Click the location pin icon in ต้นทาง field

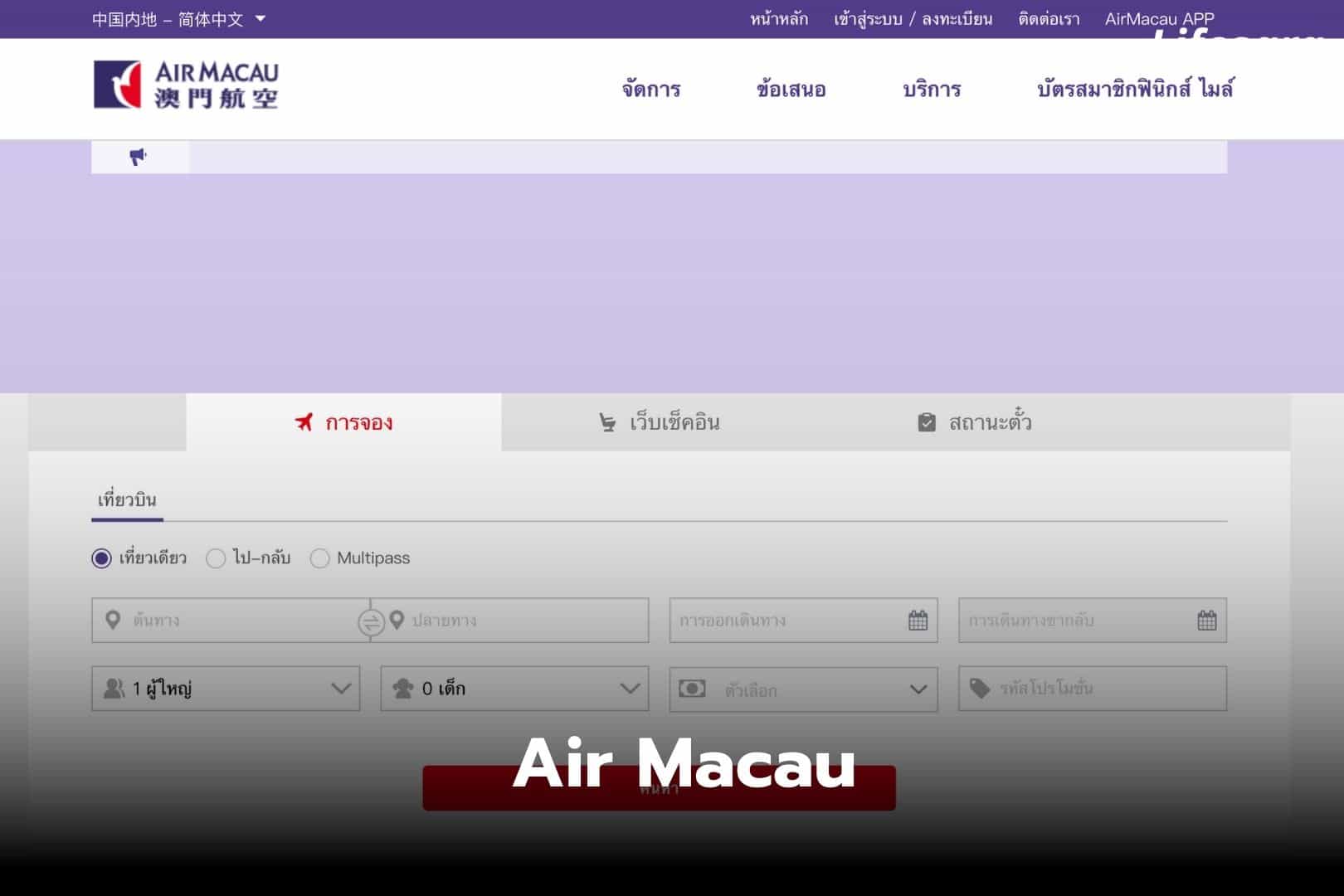[x=114, y=620]
